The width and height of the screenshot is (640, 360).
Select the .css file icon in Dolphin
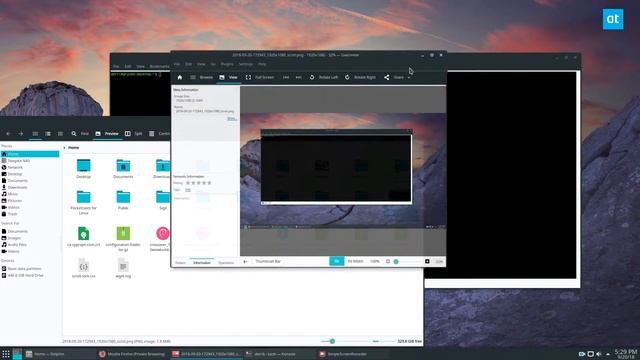pos(83,266)
